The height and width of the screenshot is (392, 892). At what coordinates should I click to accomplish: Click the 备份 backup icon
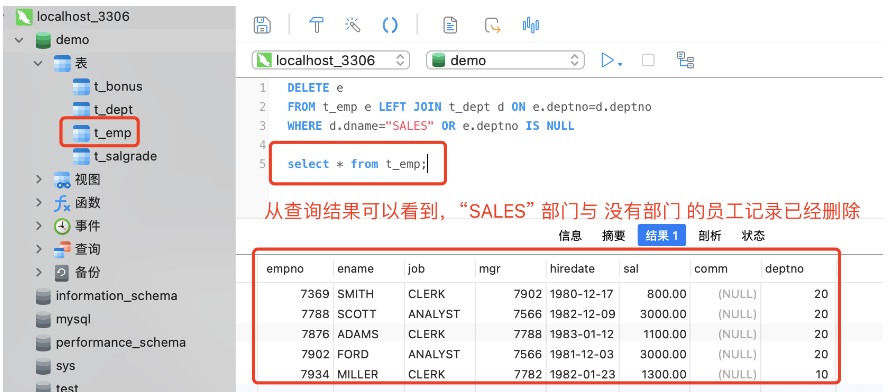62,273
